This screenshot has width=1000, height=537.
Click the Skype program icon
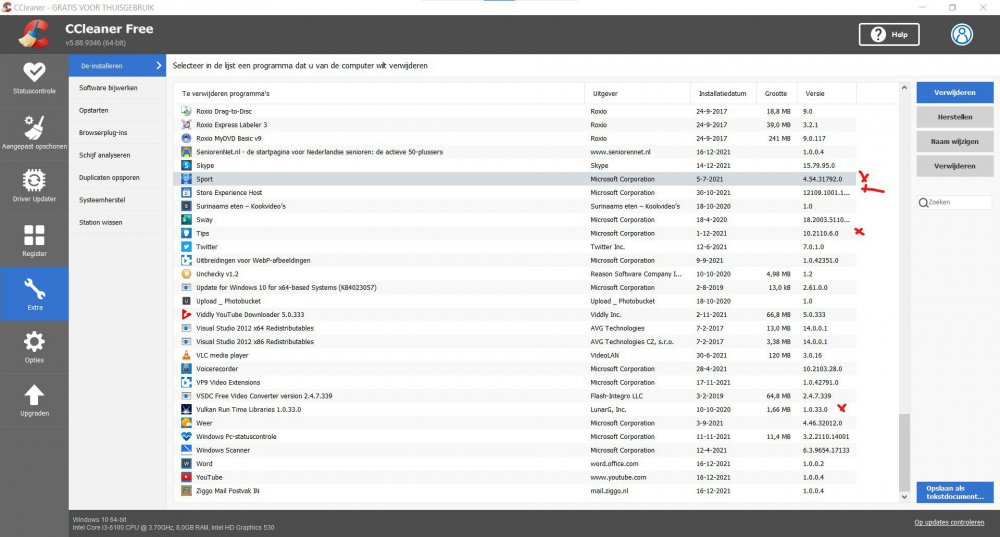pos(186,165)
